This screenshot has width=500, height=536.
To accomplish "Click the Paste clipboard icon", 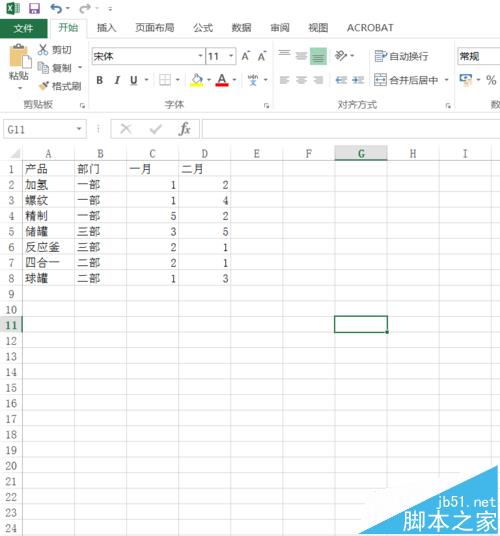I will click(x=20, y=57).
